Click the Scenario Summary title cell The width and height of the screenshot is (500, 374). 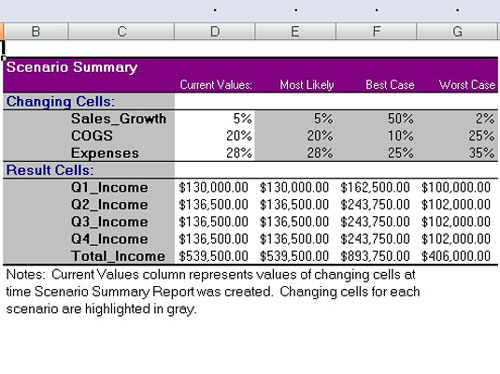72,67
